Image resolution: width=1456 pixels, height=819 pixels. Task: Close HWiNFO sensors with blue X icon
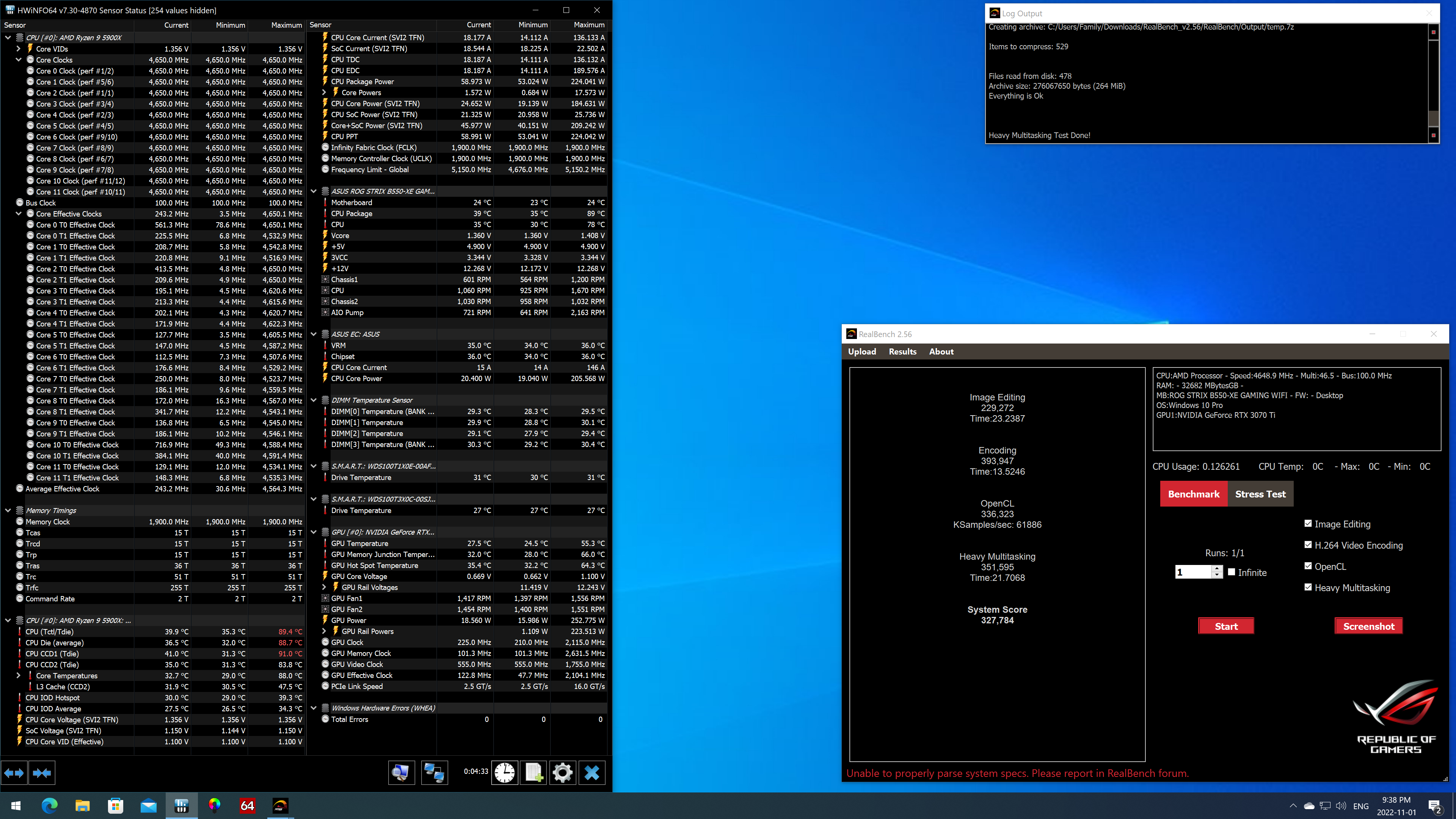click(x=592, y=772)
